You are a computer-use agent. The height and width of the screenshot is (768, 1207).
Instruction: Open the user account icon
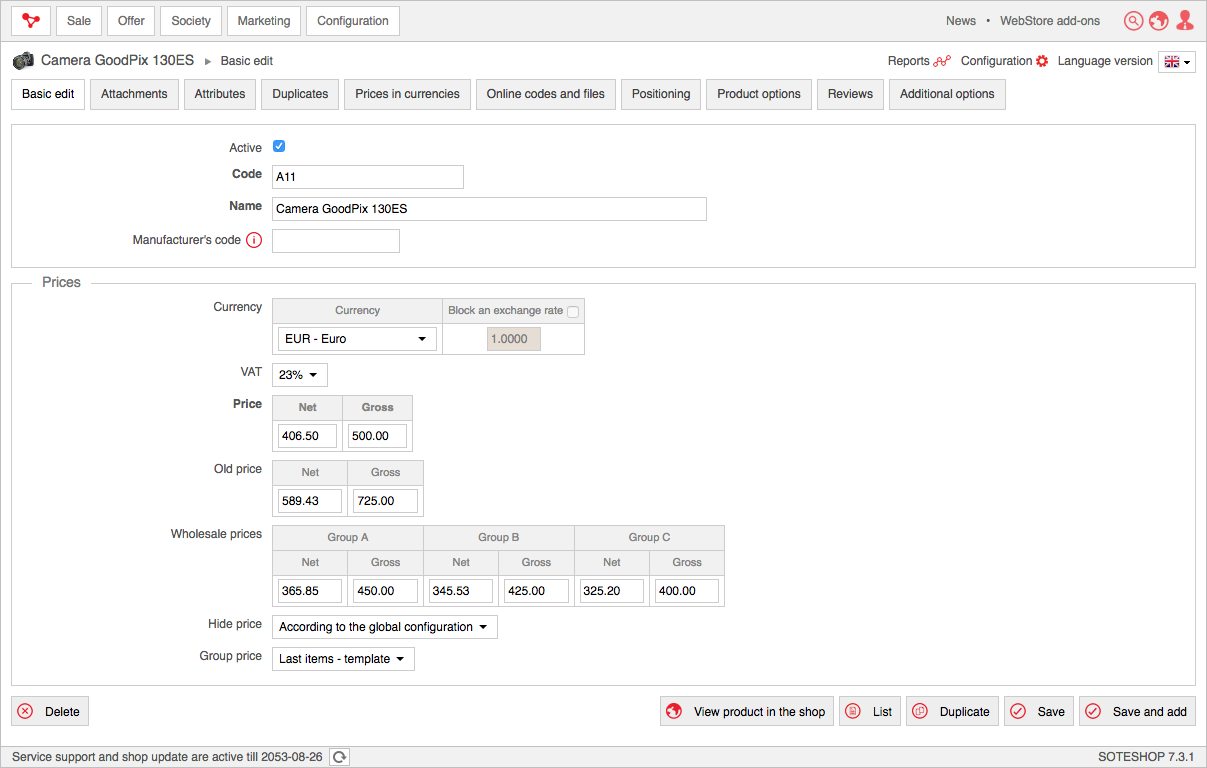pos(1185,21)
